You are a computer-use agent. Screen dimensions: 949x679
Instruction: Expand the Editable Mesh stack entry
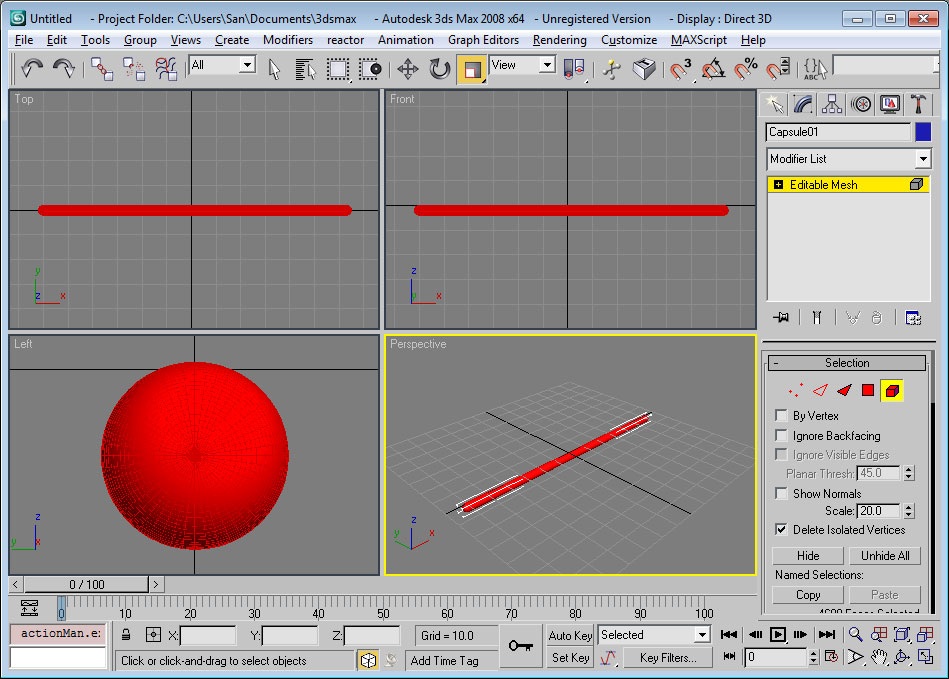click(x=778, y=185)
